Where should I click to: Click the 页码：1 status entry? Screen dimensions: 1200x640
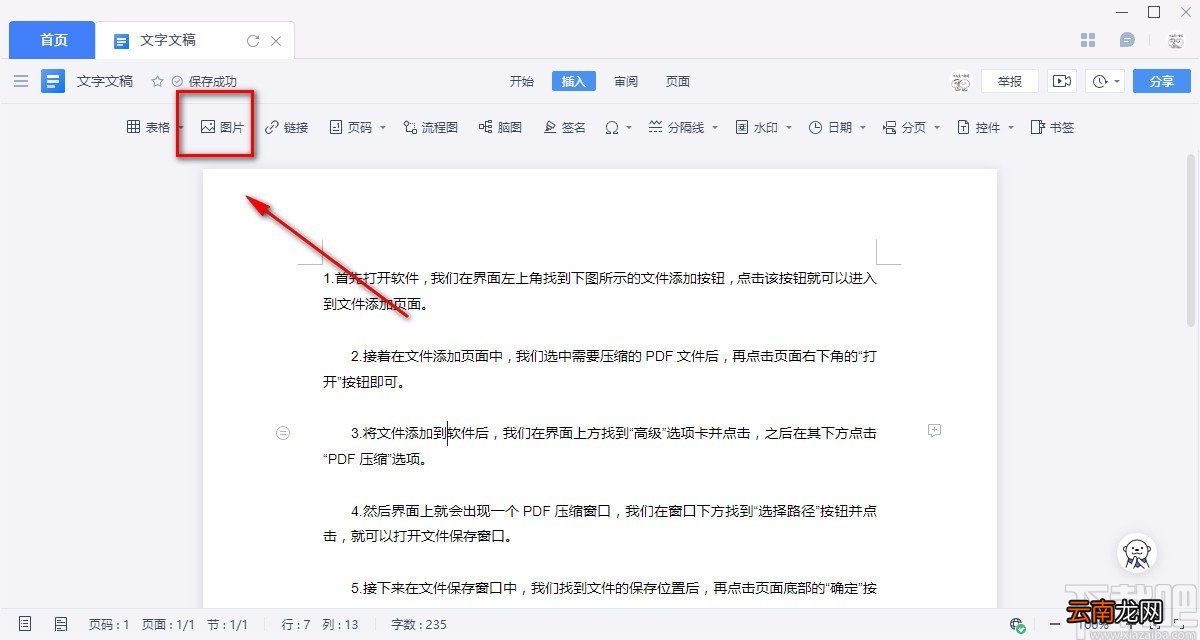click(x=110, y=624)
